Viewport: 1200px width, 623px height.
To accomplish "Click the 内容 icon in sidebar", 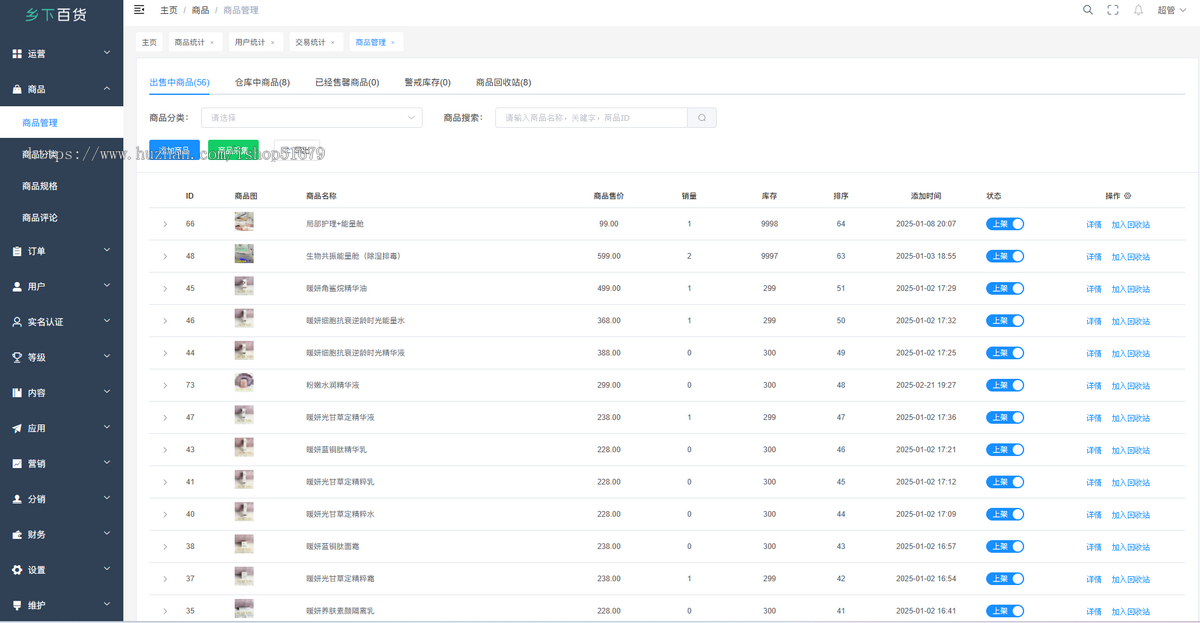I will pos(17,393).
